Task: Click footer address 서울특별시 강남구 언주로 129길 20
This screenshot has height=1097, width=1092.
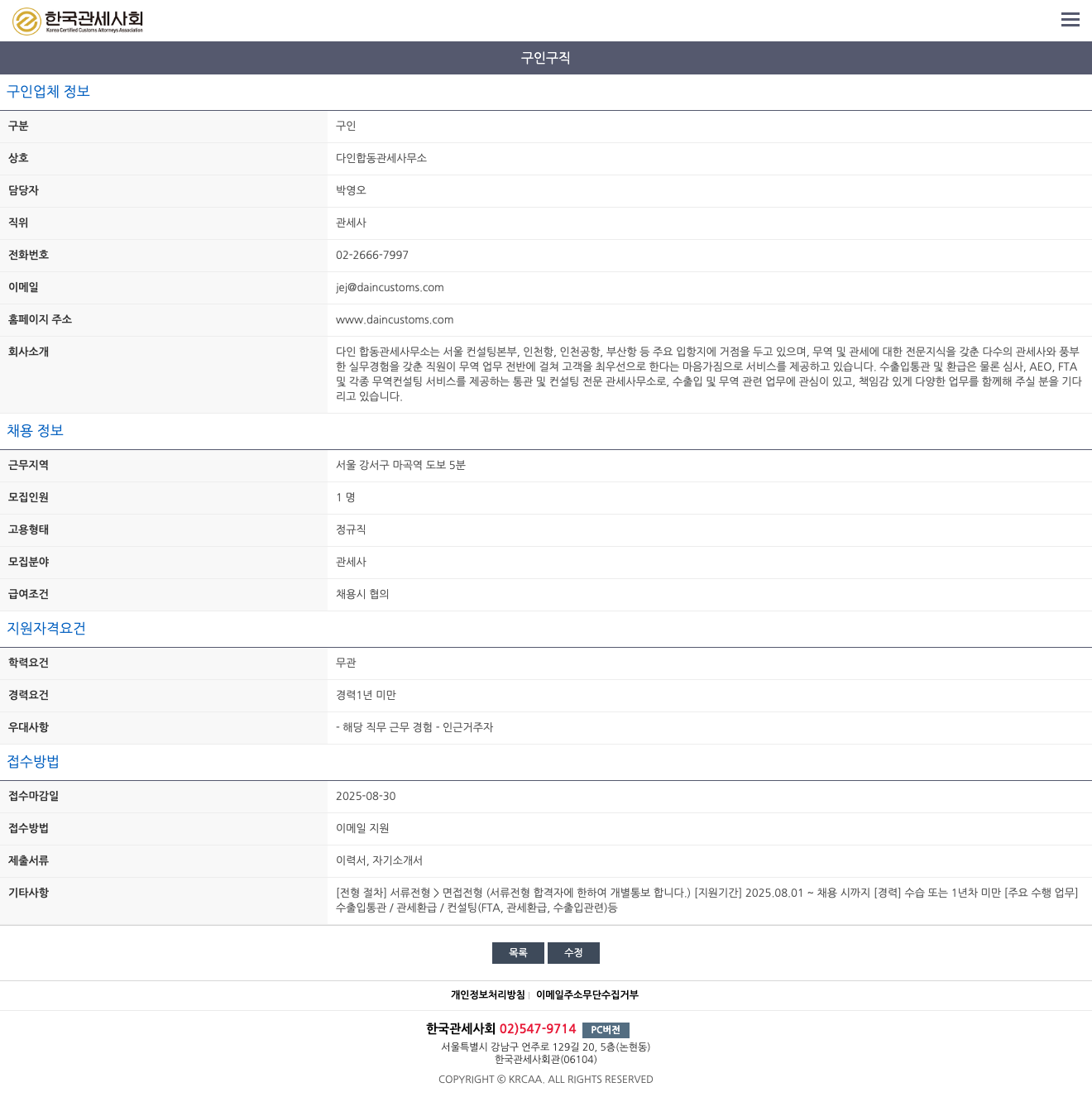Action: point(519,1047)
